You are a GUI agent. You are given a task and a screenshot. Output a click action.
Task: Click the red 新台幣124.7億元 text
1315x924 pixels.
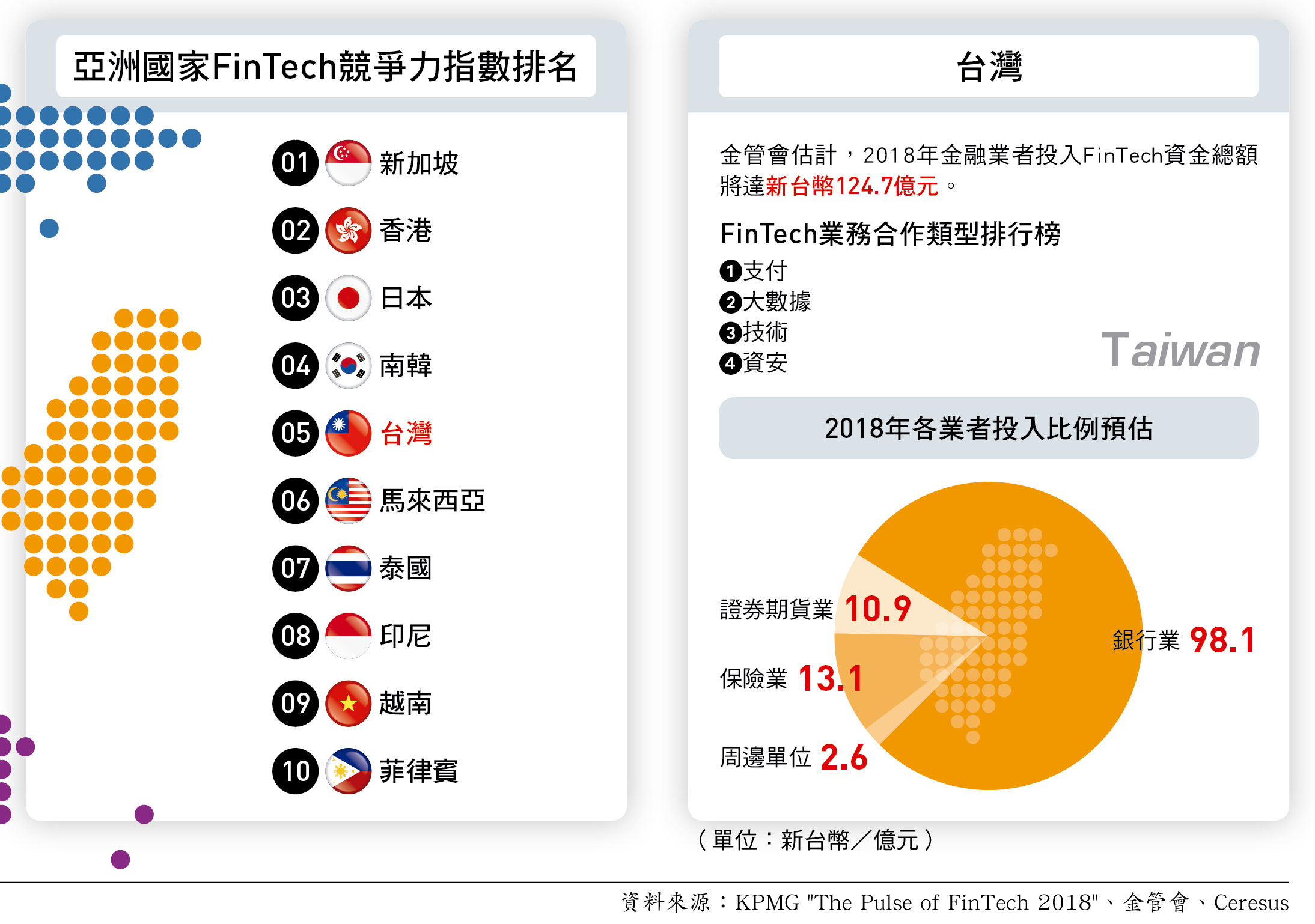[x=852, y=186]
